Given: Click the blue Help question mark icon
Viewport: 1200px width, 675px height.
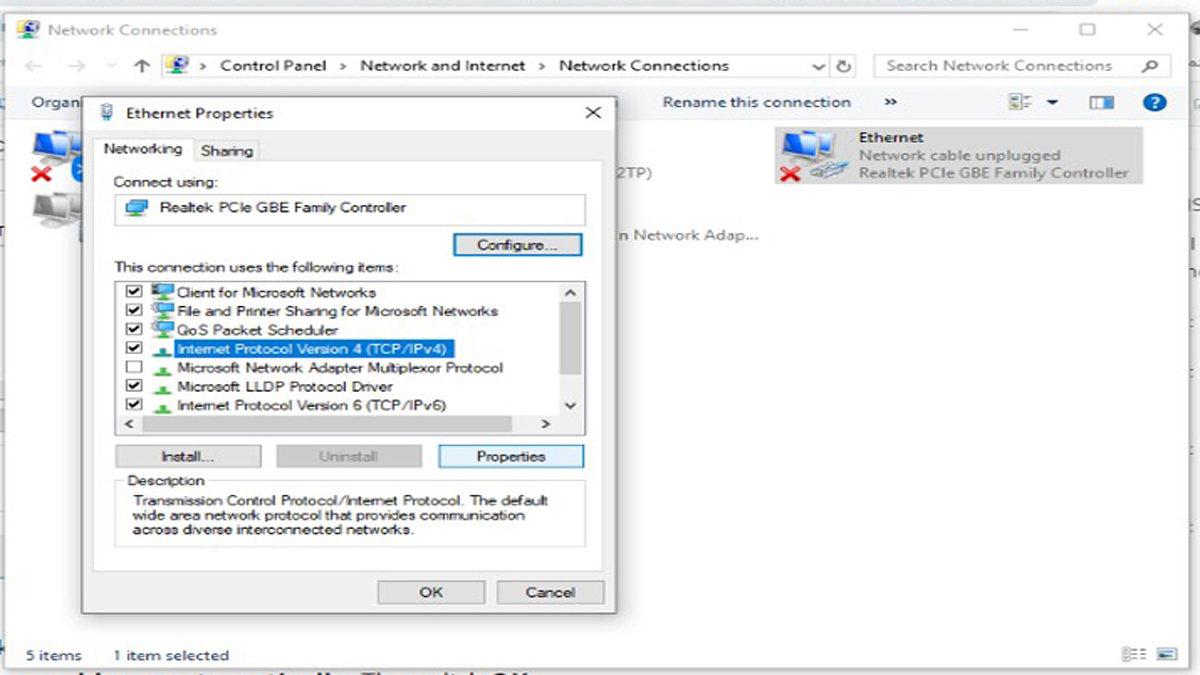Looking at the screenshot, I should (1154, 102).
